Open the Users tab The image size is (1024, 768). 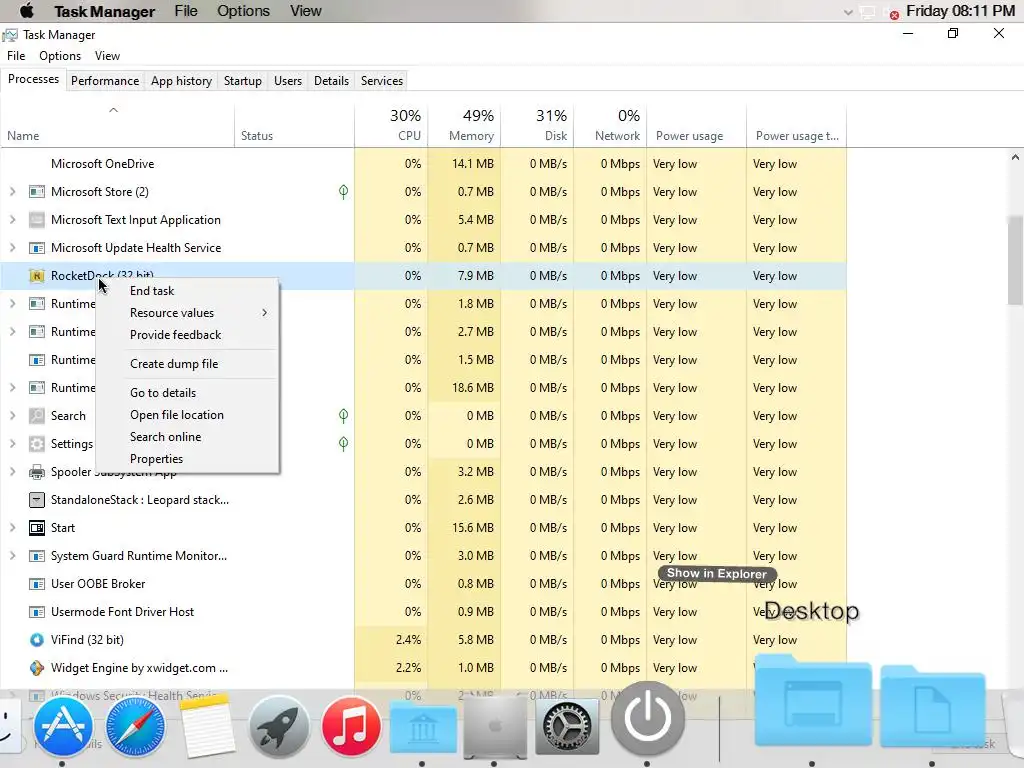pyautogui.click(x=288, y=81)
